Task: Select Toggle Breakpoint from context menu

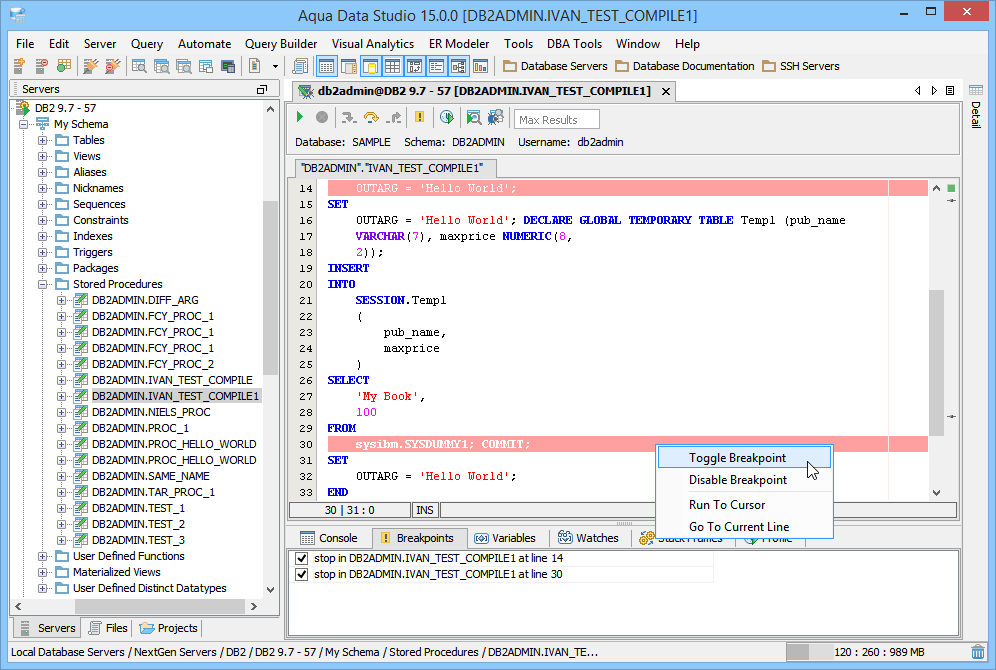Action: (x=737, y=458)
